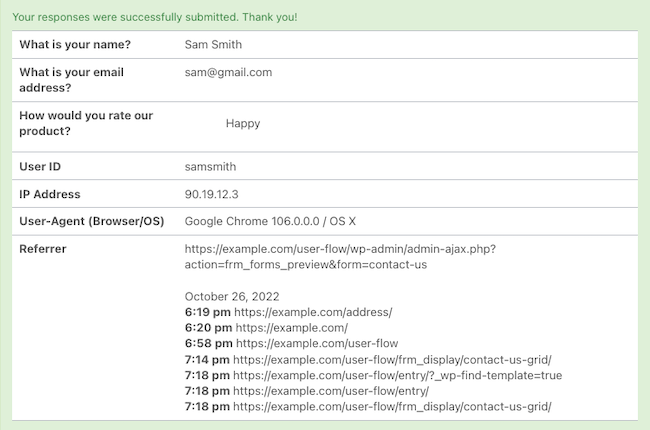Select the 'Referrer' label
650x430 pixels.
[x=43, y=249]
